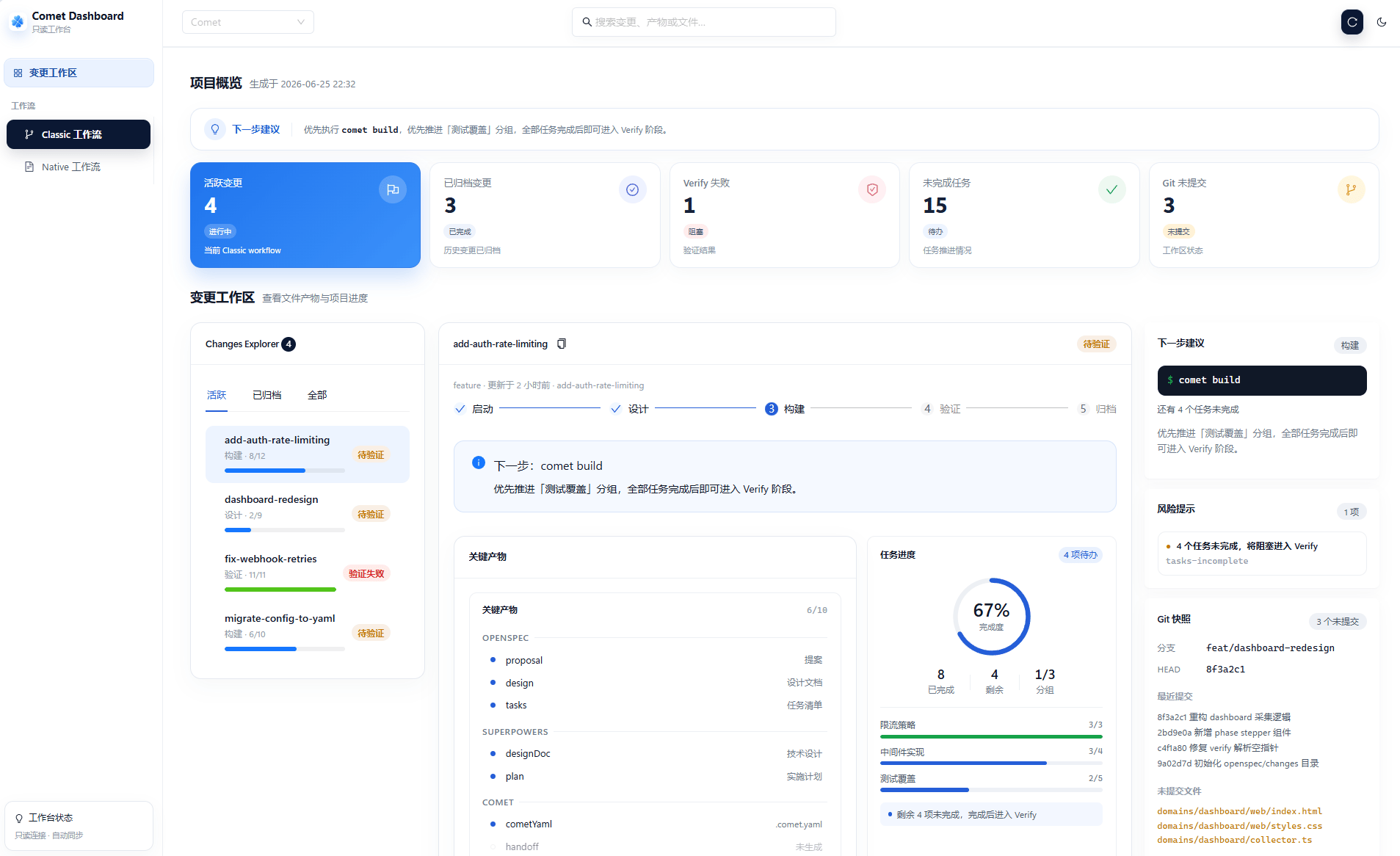Click the uncommitted file domains/dashboard/web/index.html
Screen dimensions: 1400x856
[x=1239, y=811]
